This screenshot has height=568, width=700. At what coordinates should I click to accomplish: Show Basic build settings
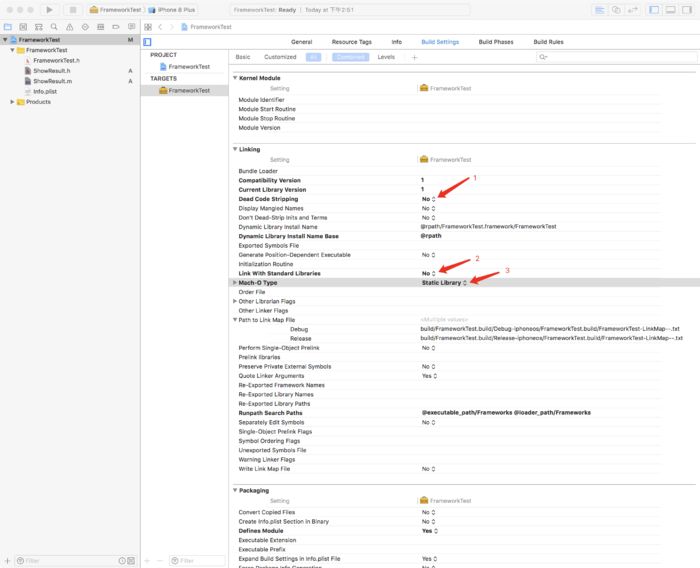click(243, 57)
